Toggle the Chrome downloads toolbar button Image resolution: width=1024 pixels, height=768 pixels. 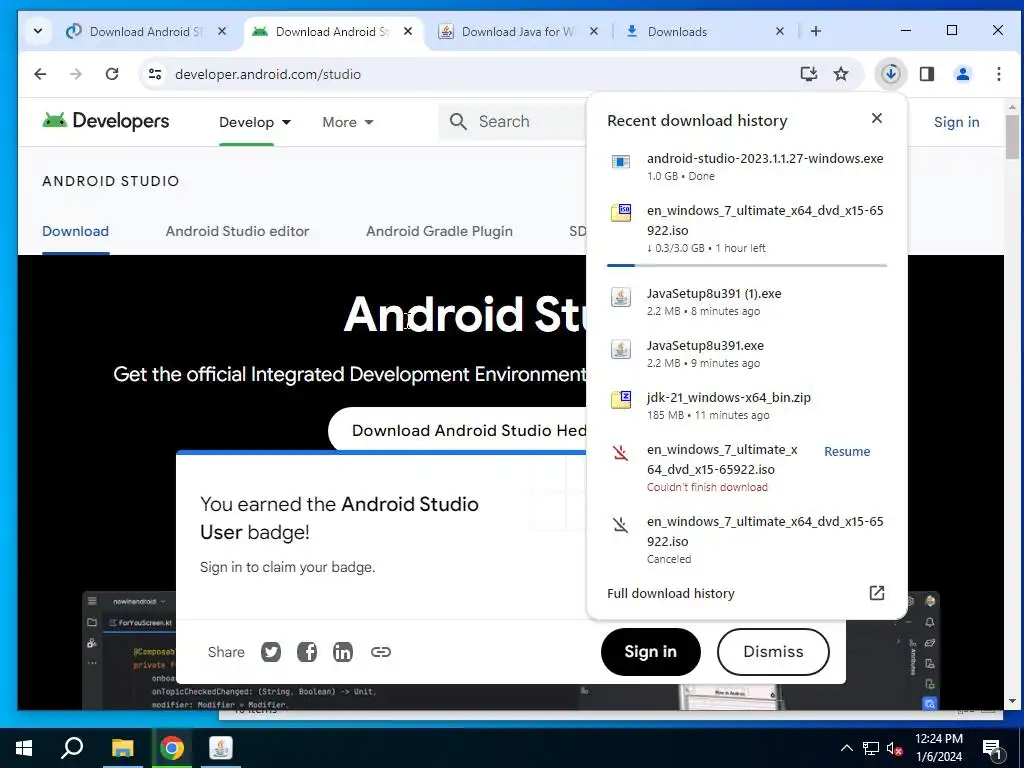[x=891, y=74]
